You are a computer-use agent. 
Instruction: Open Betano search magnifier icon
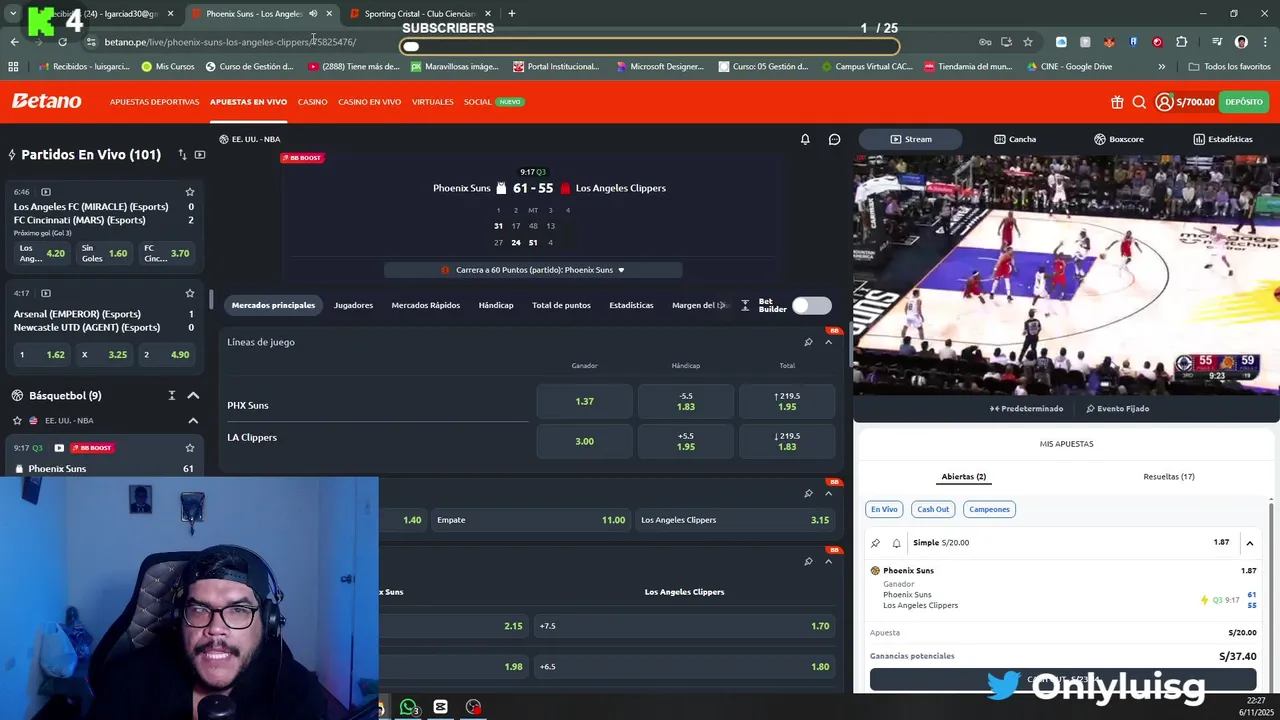pos(1139,102)
